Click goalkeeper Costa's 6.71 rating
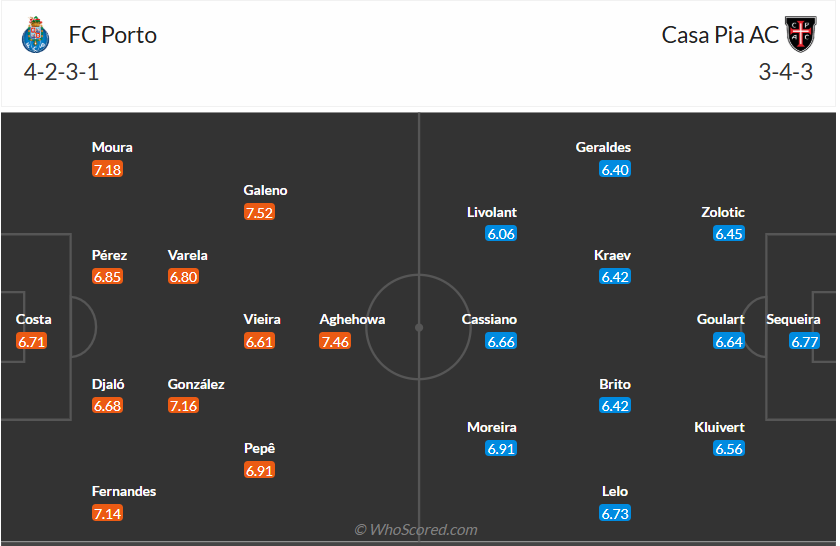The height and width of the screenshot is (546, 840). [31, 341]
